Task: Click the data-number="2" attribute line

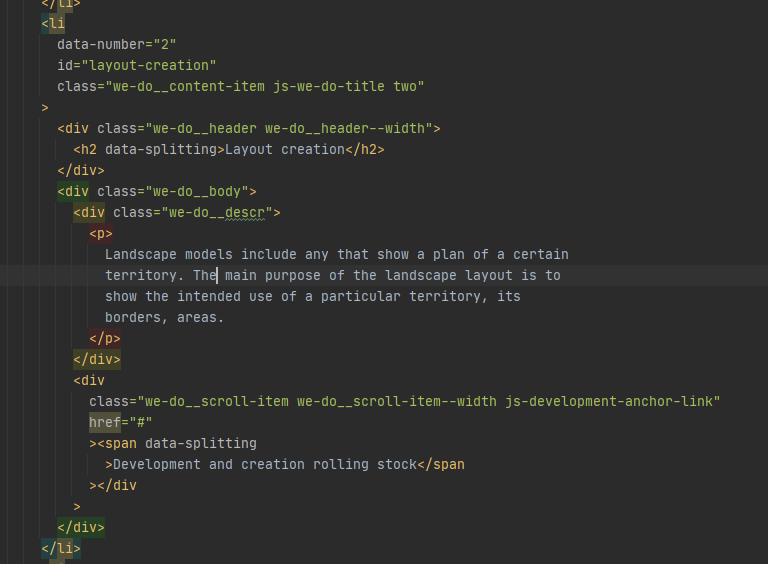Action: click(117, 45)
